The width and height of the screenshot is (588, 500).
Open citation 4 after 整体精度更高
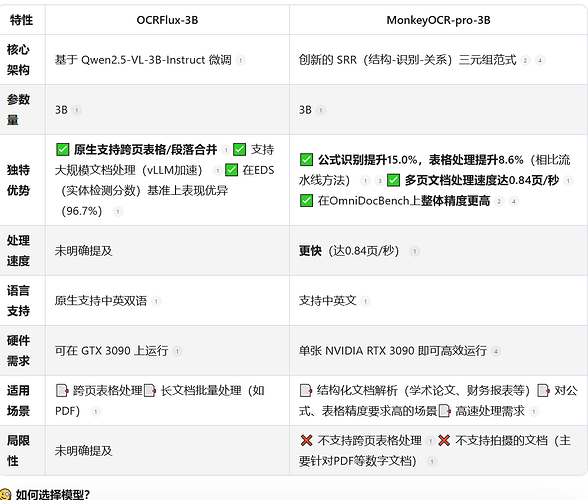pyautogui.click(x=514, y=201)
